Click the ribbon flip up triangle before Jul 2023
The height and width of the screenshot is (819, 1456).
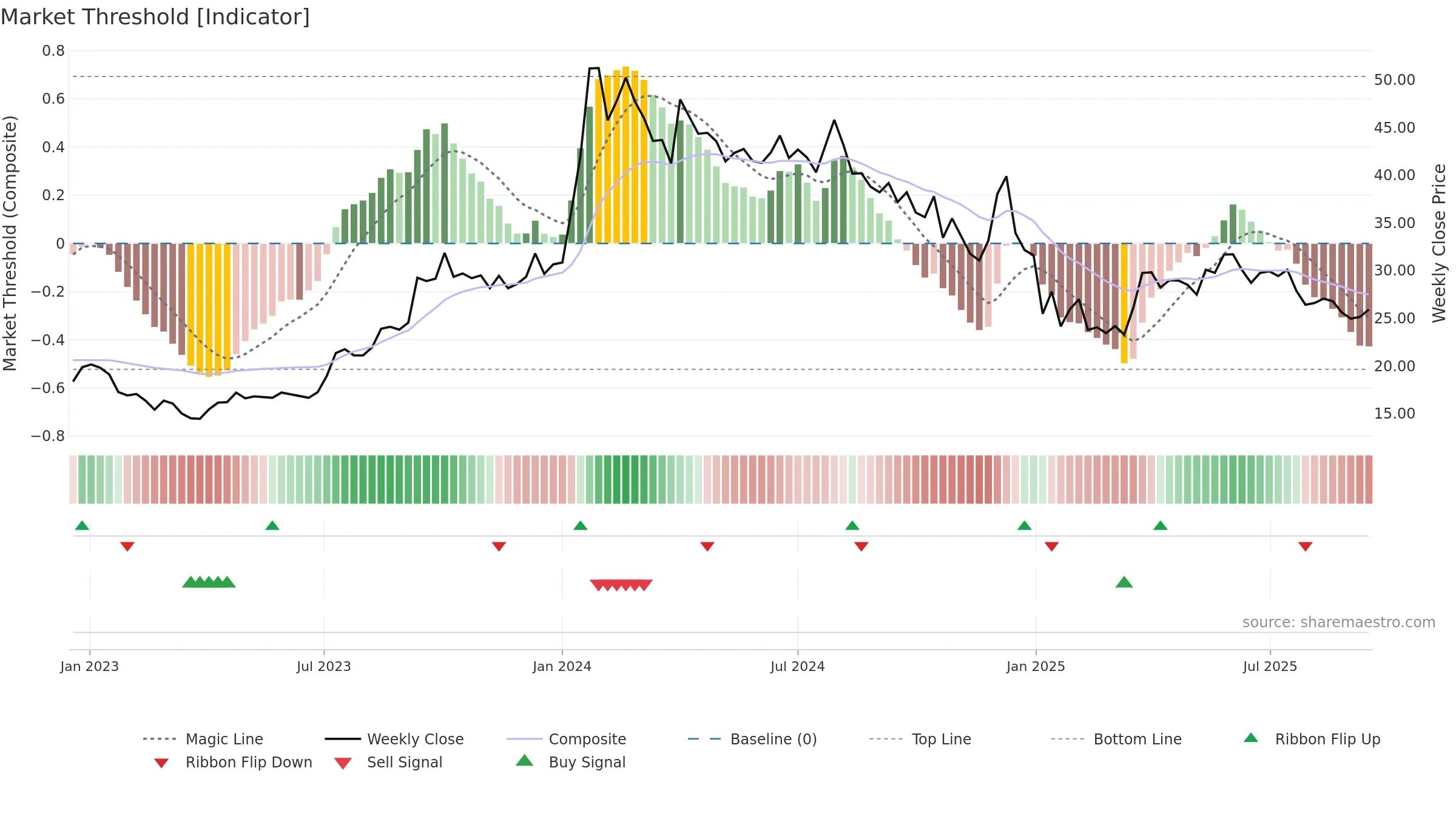272,525
